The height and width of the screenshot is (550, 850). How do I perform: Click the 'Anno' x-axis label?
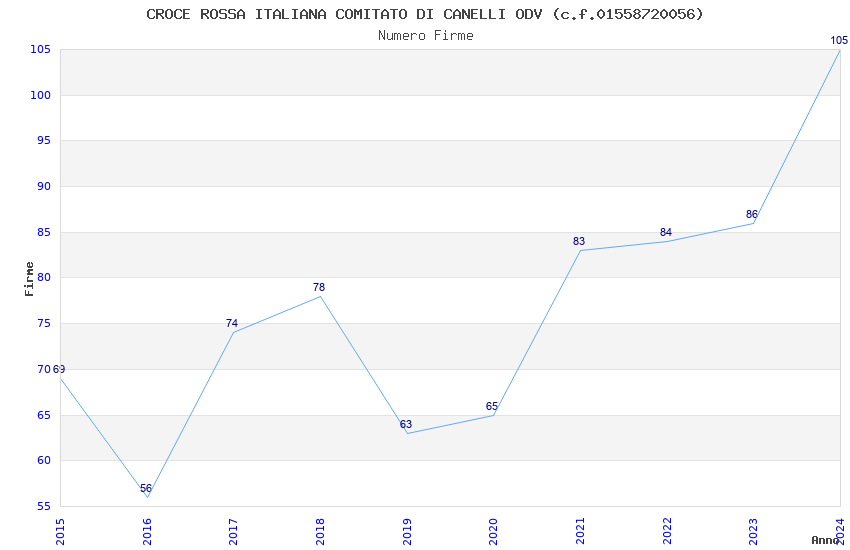[825, 540]
